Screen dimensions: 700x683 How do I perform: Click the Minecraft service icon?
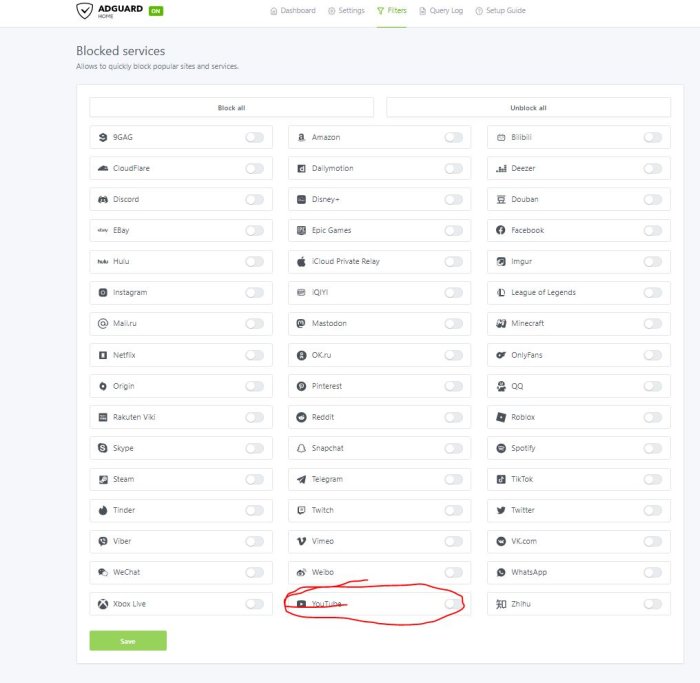point(501,323)
